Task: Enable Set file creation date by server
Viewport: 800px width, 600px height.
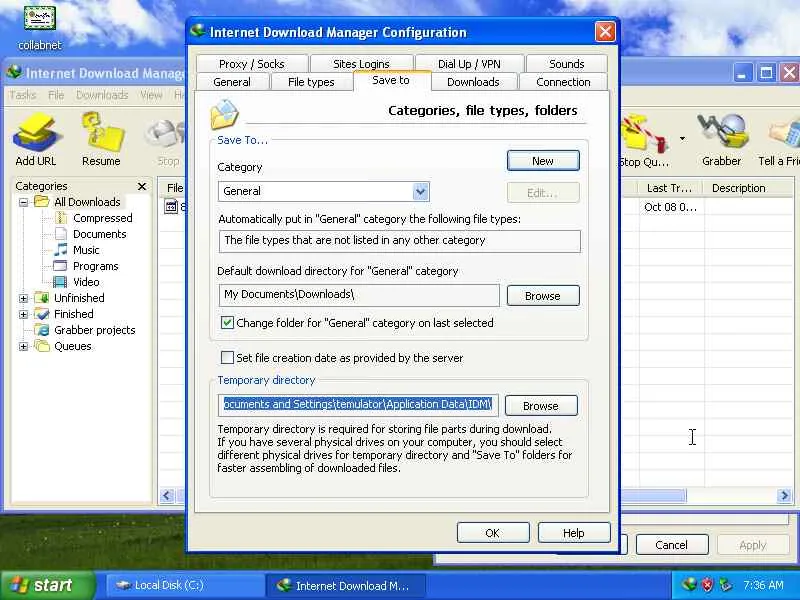Action: coord(228,358)
